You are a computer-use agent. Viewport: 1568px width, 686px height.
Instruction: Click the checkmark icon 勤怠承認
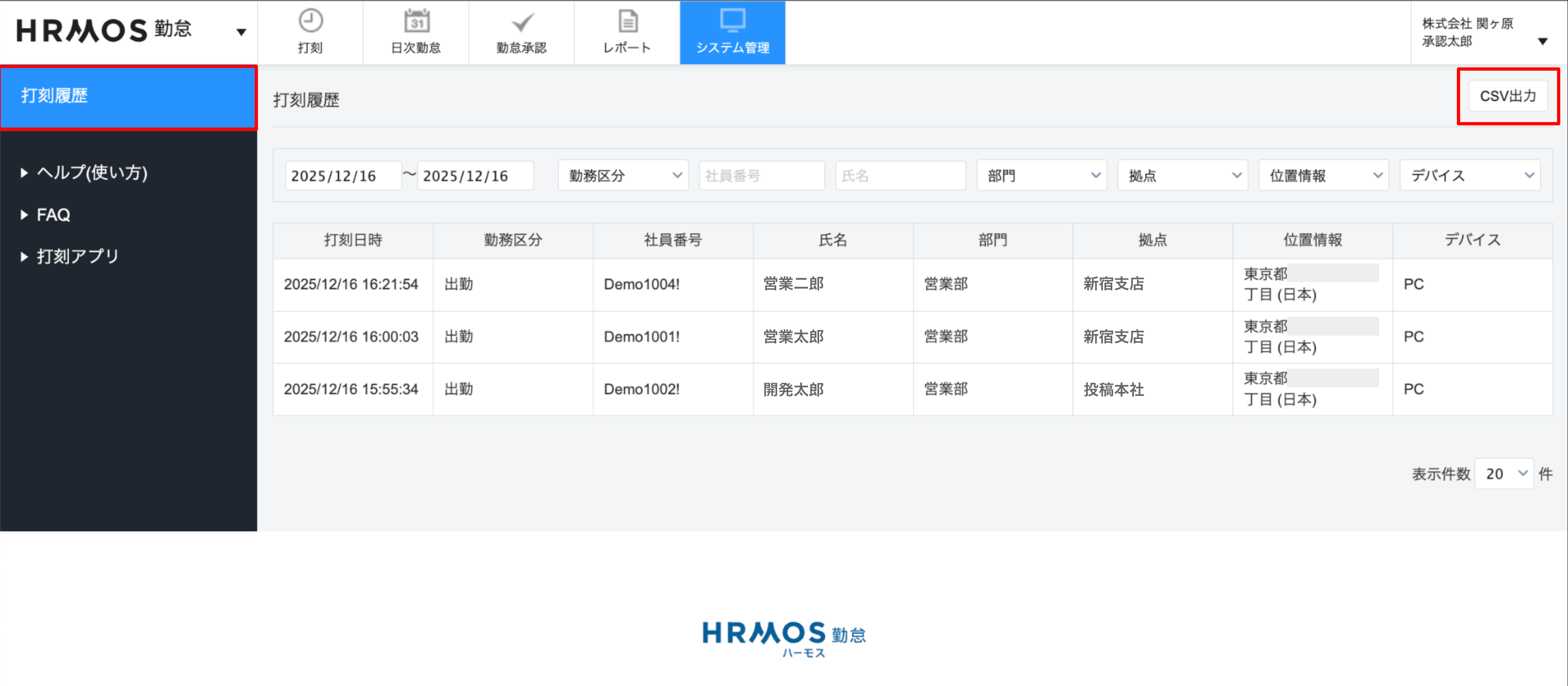[x=522, y=22]
